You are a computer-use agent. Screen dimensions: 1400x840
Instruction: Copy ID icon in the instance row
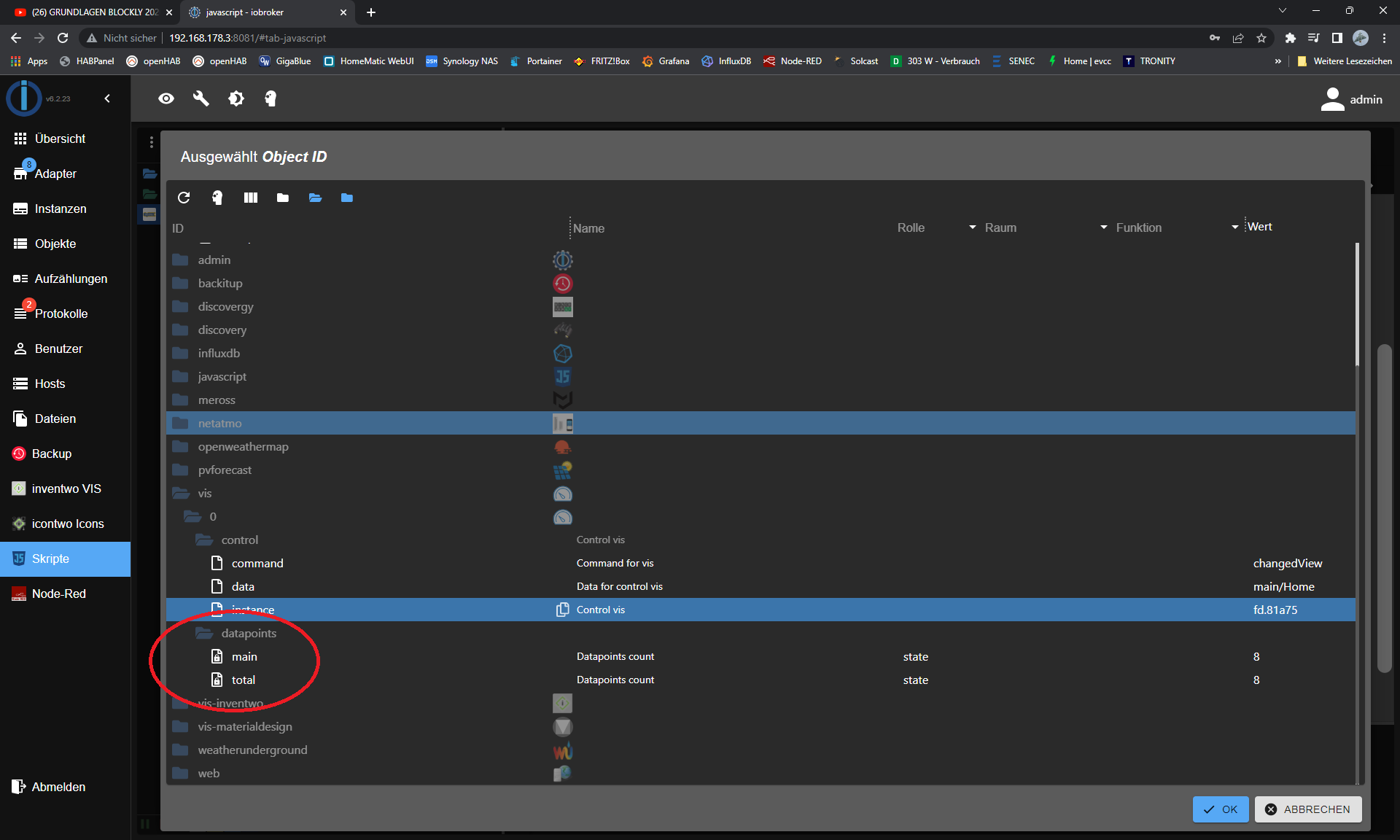563,610
